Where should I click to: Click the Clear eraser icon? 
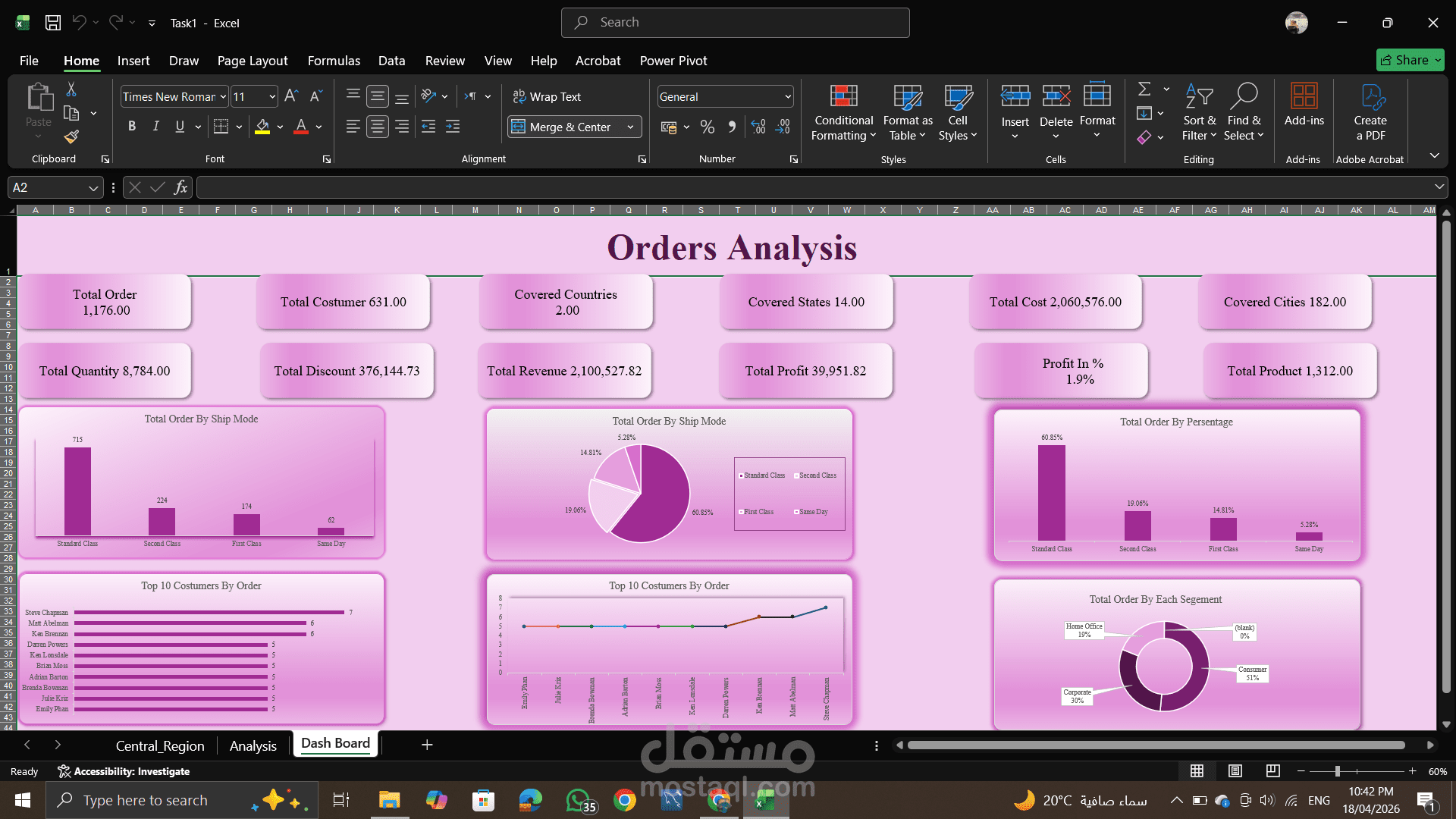coord(1144,137)
